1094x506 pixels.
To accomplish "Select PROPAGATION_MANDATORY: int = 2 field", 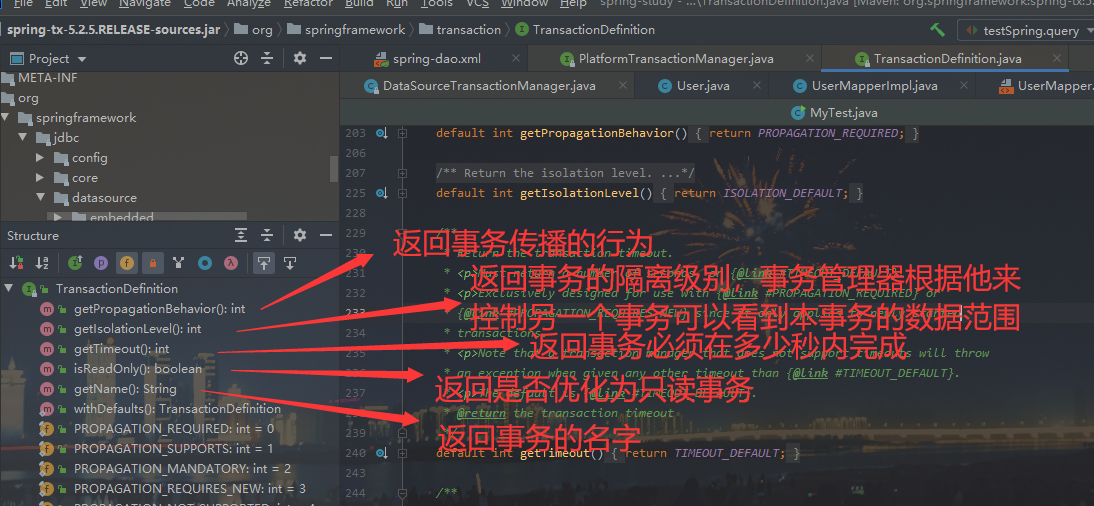I will 182,468.
